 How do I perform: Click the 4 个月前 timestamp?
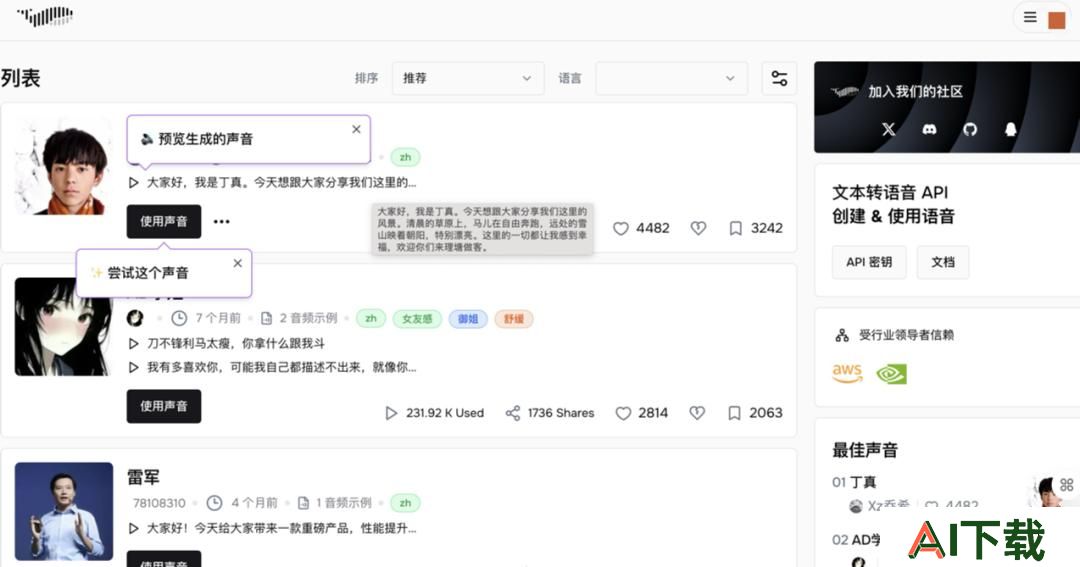point(254,503)
